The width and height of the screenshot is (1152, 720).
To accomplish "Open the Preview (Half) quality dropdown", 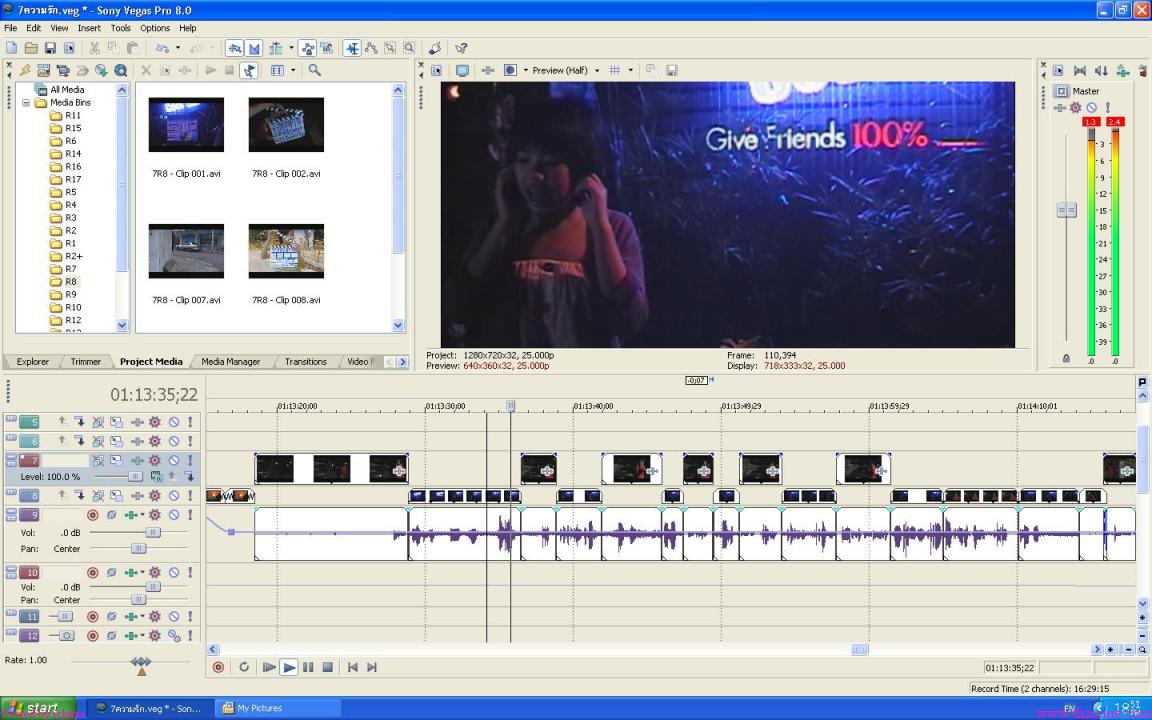I will point(597,71).
